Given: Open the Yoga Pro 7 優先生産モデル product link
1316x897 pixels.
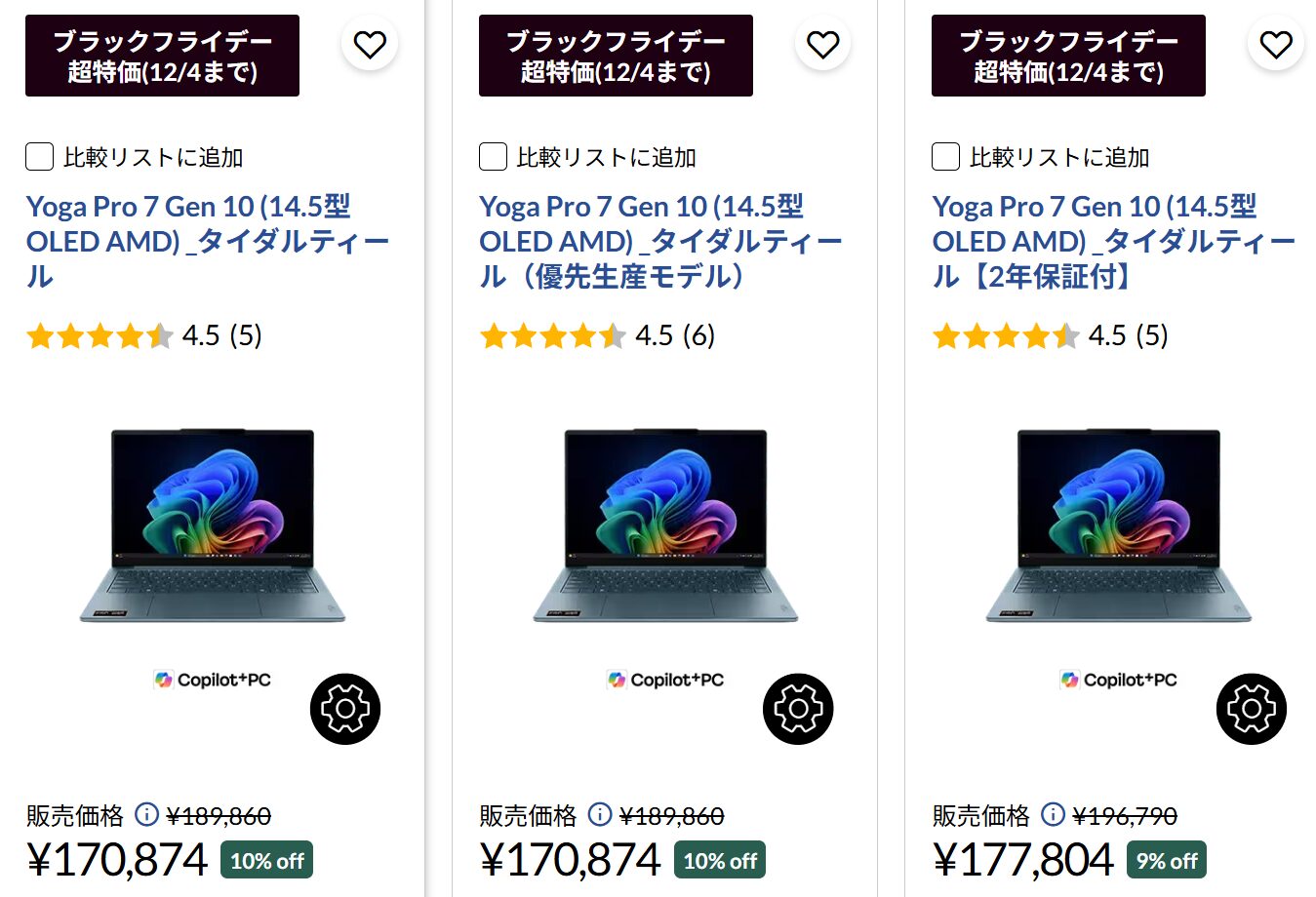Looking at the screenshot, I should coord(659,241).
